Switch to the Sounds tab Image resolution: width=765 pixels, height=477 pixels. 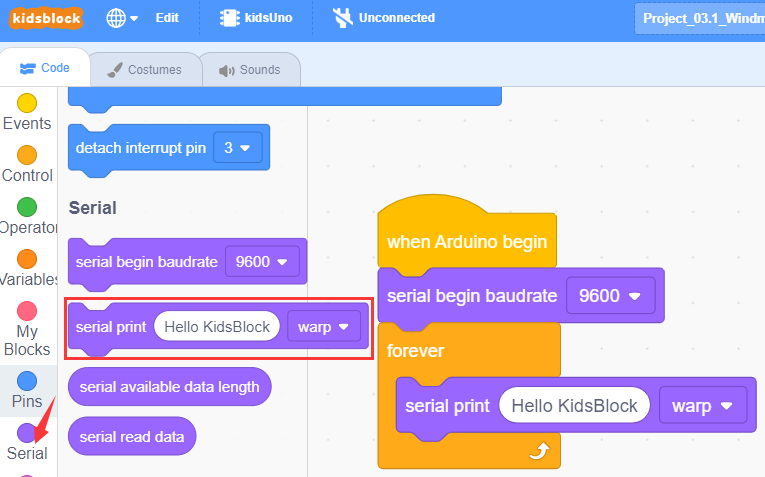click(250, 70)
